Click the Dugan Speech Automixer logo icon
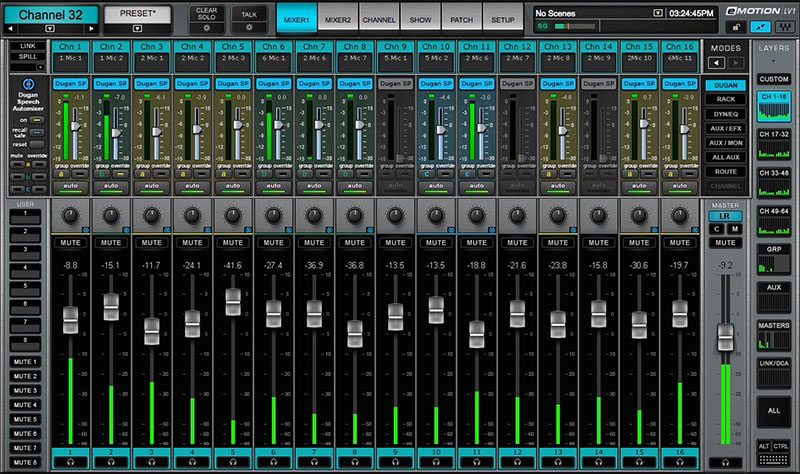 point(28,84)
